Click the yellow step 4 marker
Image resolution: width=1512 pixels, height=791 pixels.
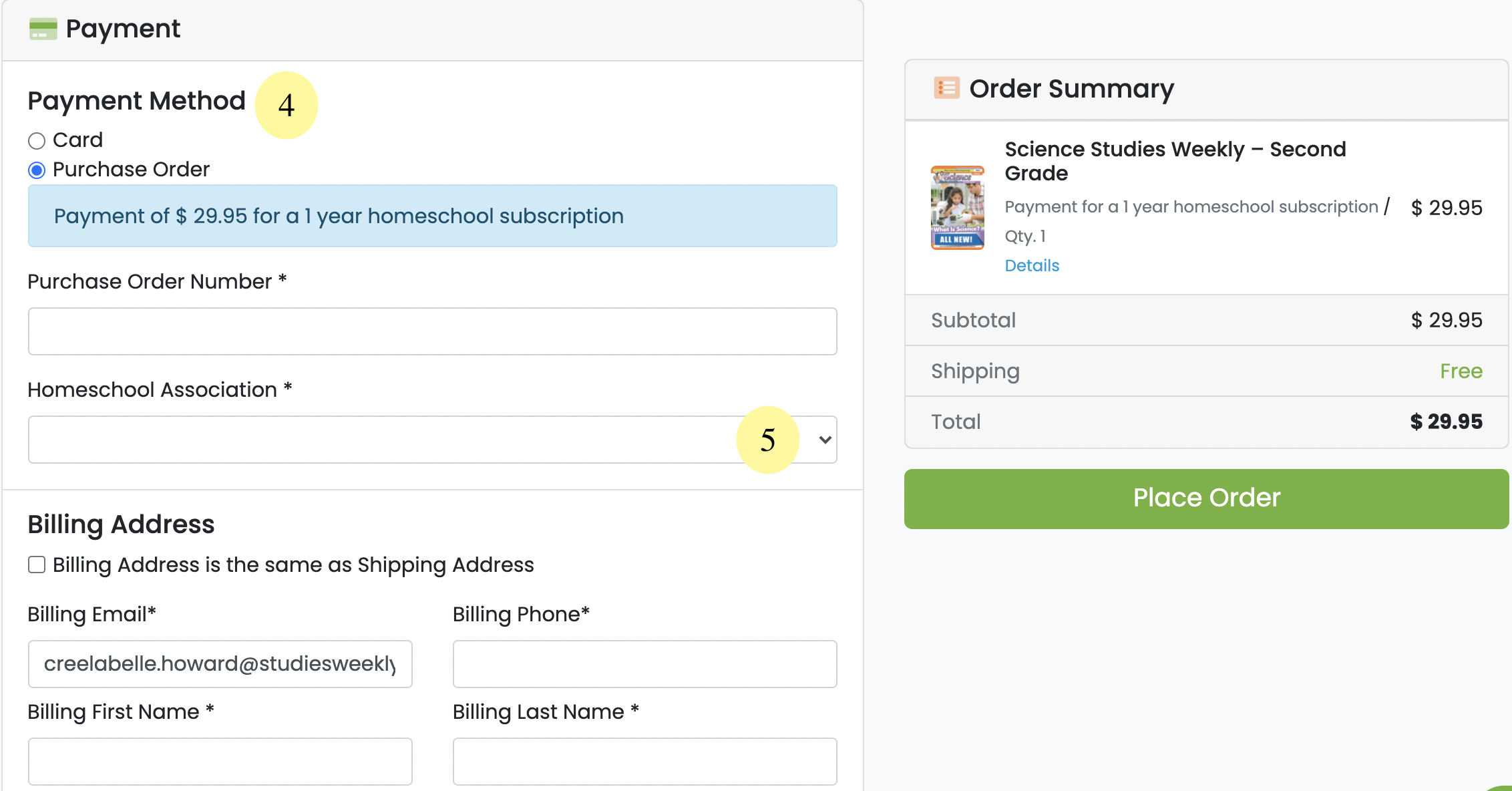click(287, 105)
